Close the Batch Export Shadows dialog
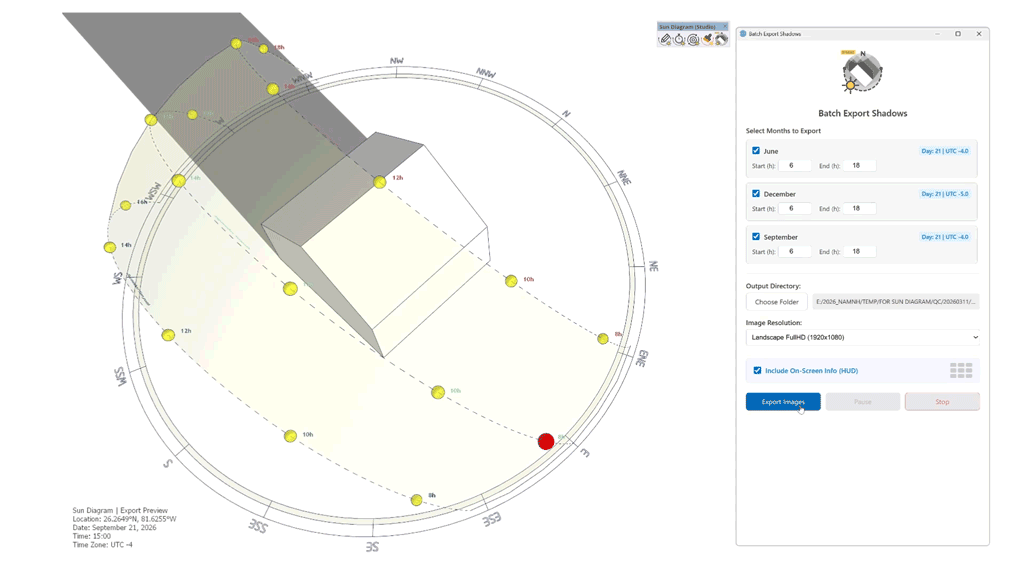 point(979,33)
